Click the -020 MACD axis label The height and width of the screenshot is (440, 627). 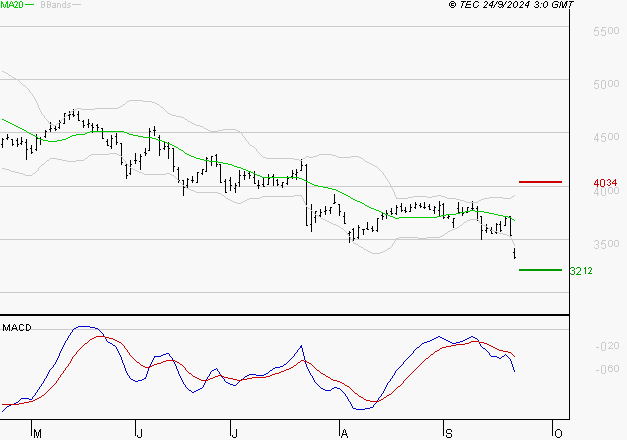[607, 346]
